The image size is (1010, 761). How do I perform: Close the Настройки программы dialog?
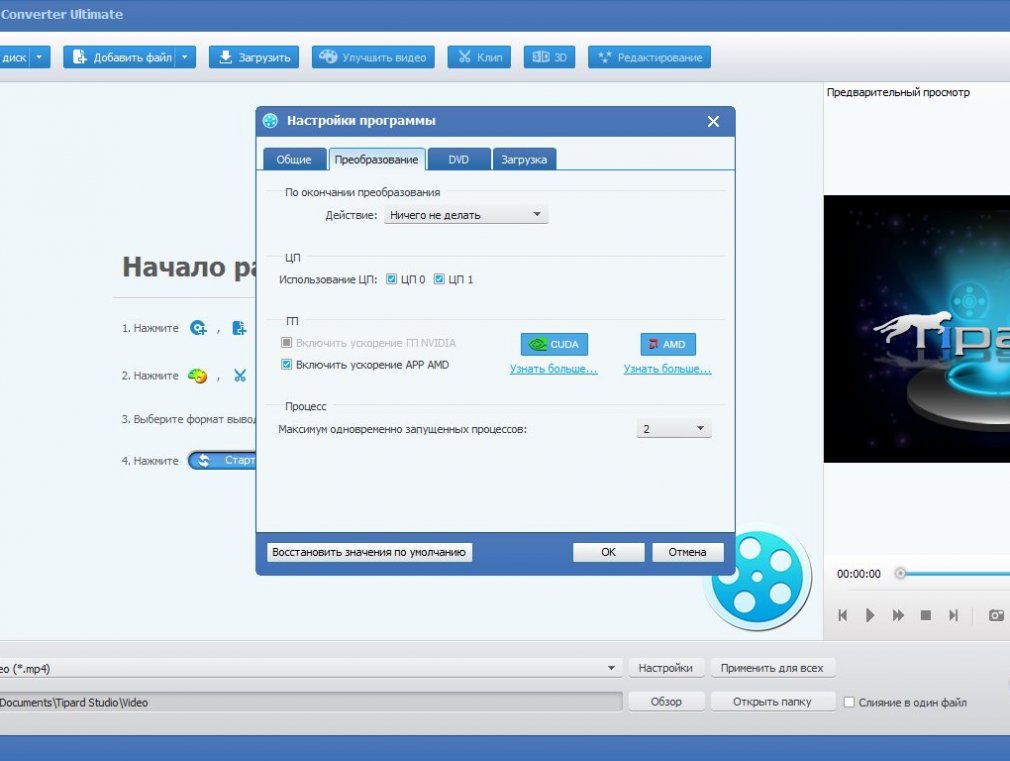[713, 121]
